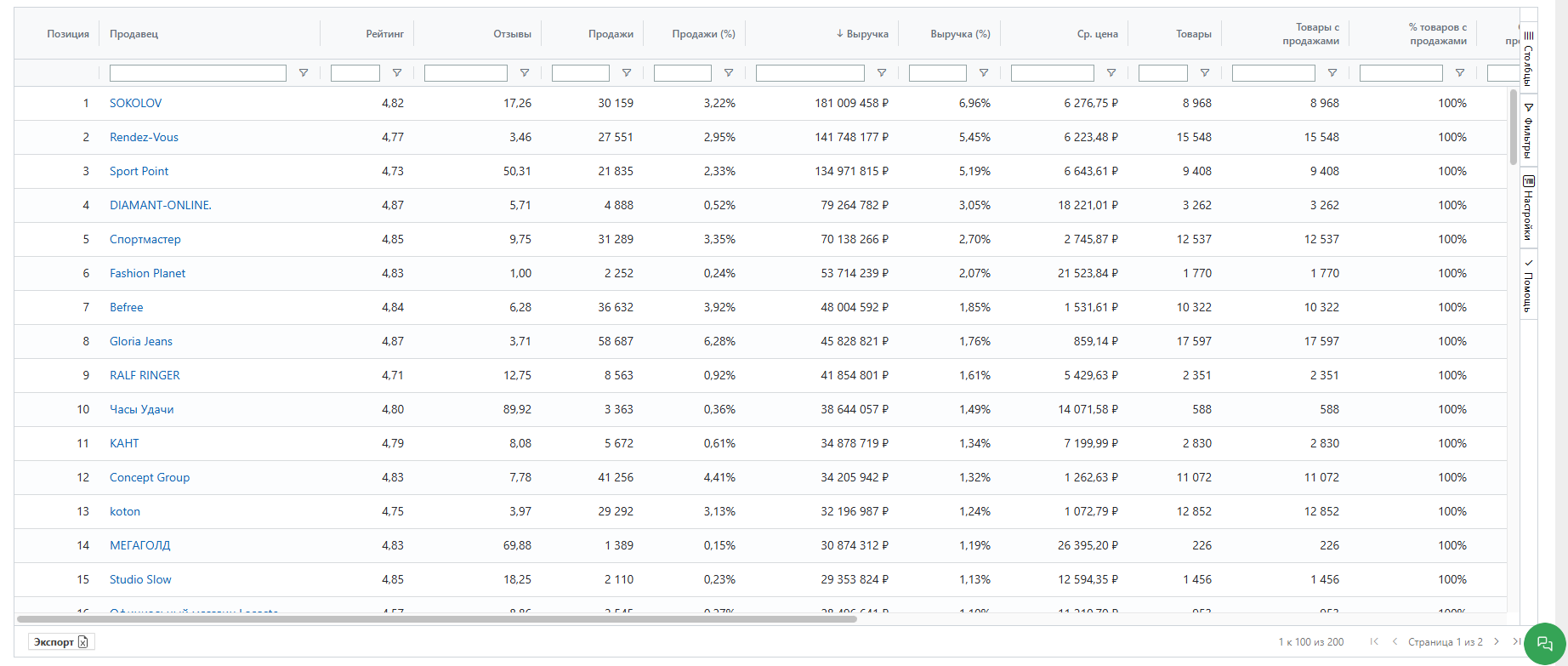Open seller link Спортмастер
Screen dimensions: 1568x666
145,239
